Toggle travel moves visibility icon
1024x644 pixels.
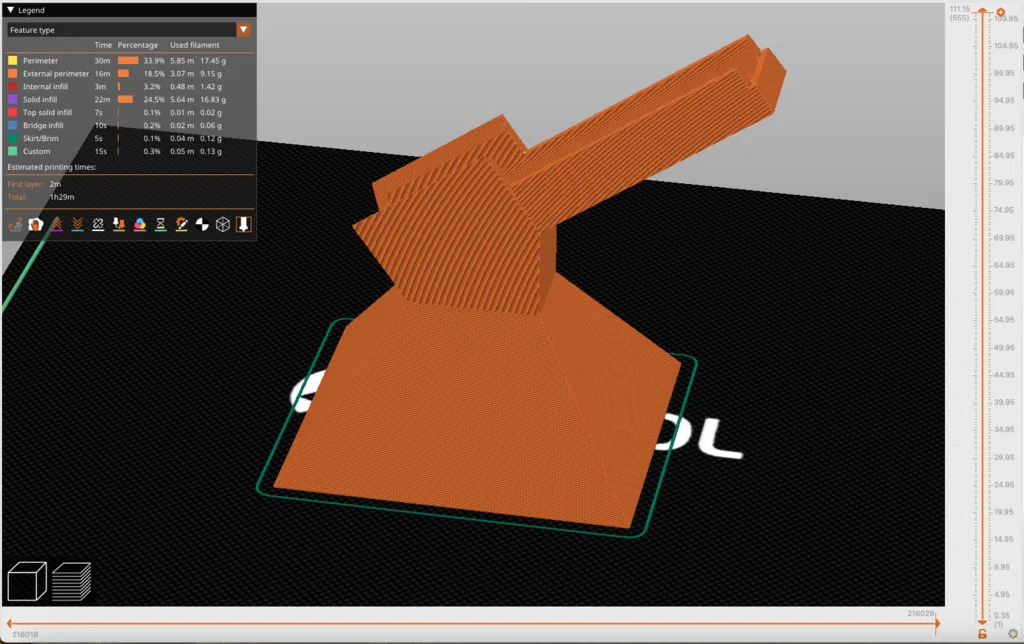(x=15, y=225)
